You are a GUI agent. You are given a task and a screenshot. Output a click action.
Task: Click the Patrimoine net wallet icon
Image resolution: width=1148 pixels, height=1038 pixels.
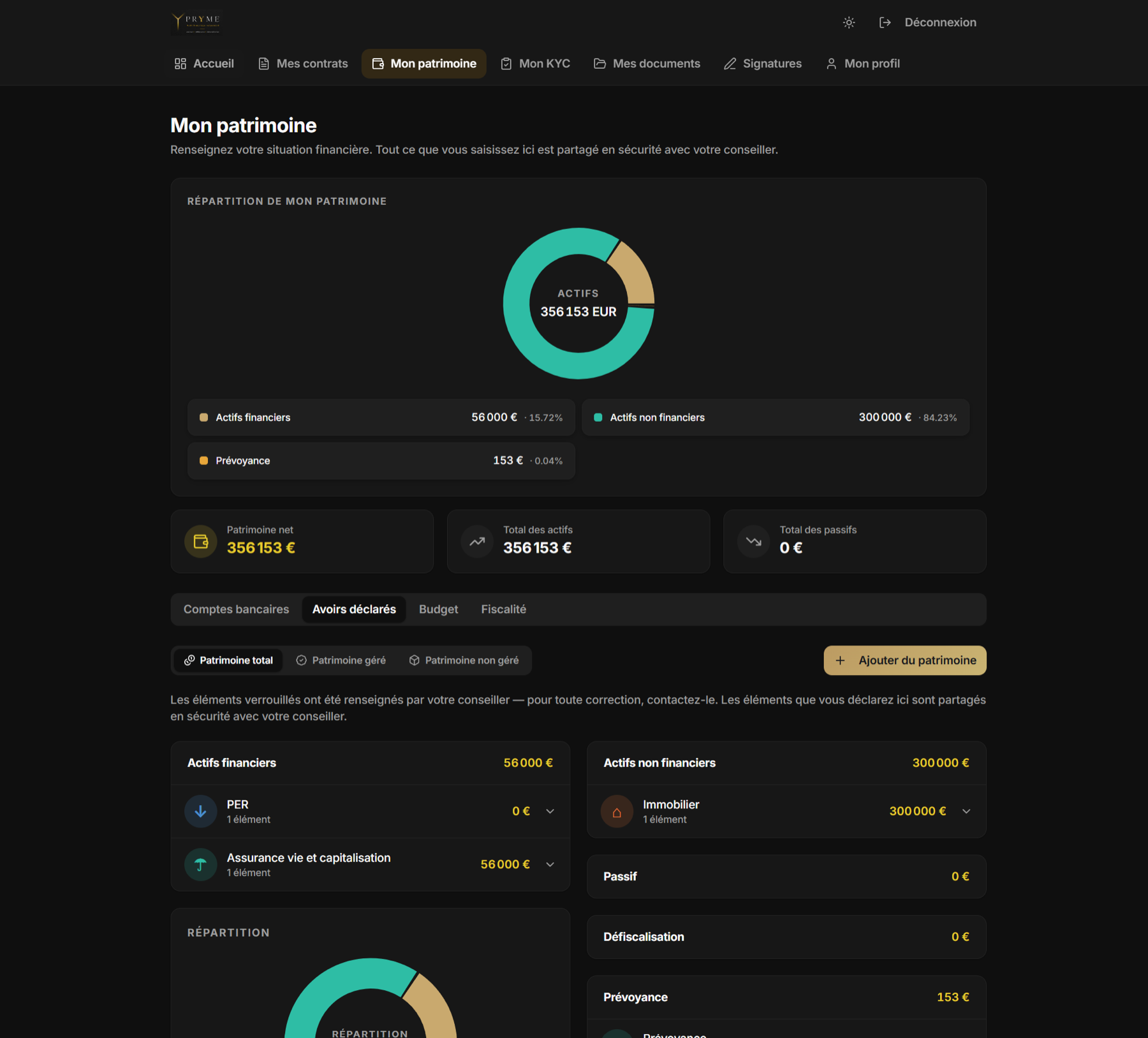pyautogui.click(x=201, y=542)
